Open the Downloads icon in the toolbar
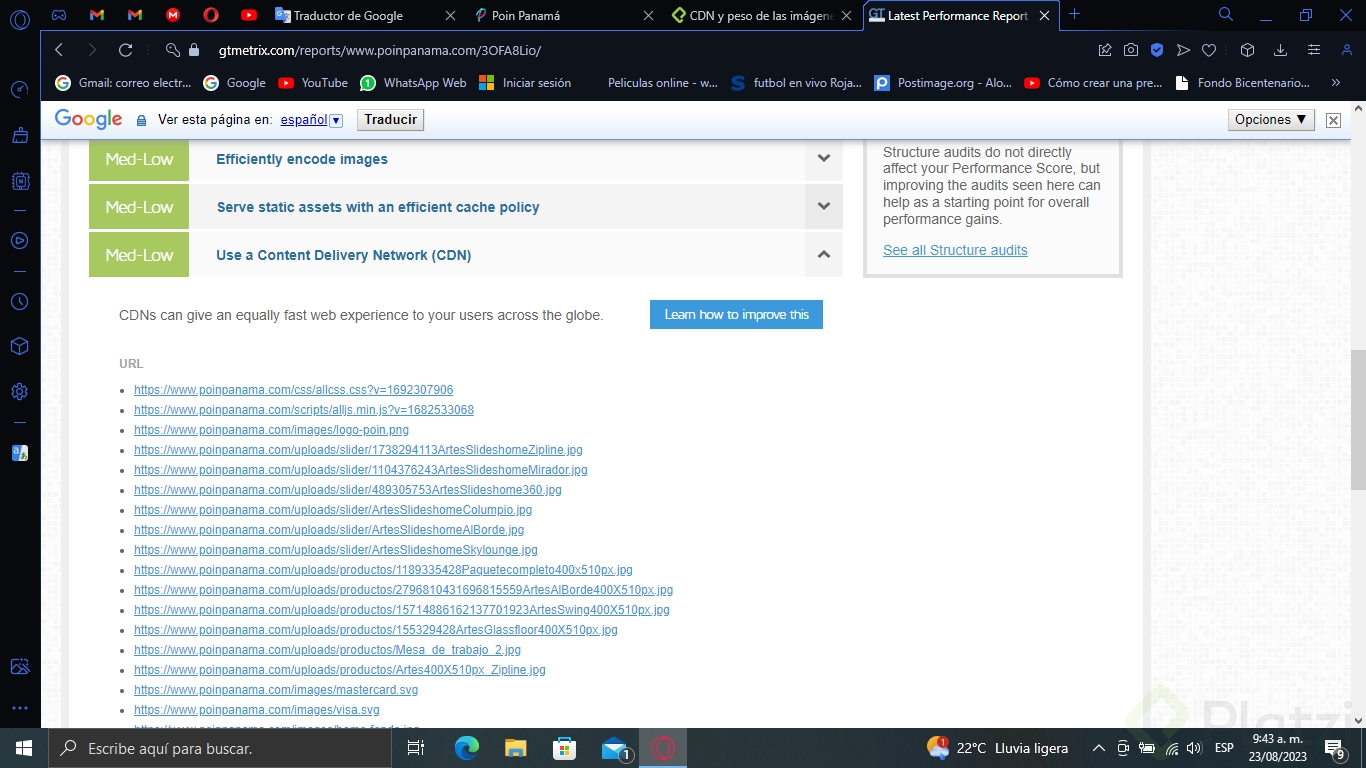The height and width of the screenshot is (768, 1366). [x=1280, y=48]
